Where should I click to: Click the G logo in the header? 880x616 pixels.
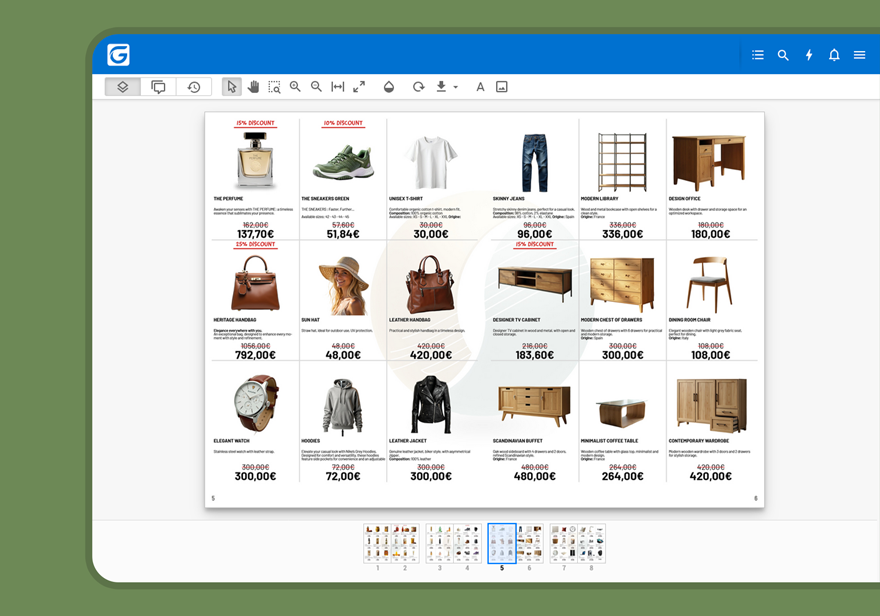point(118,55)
